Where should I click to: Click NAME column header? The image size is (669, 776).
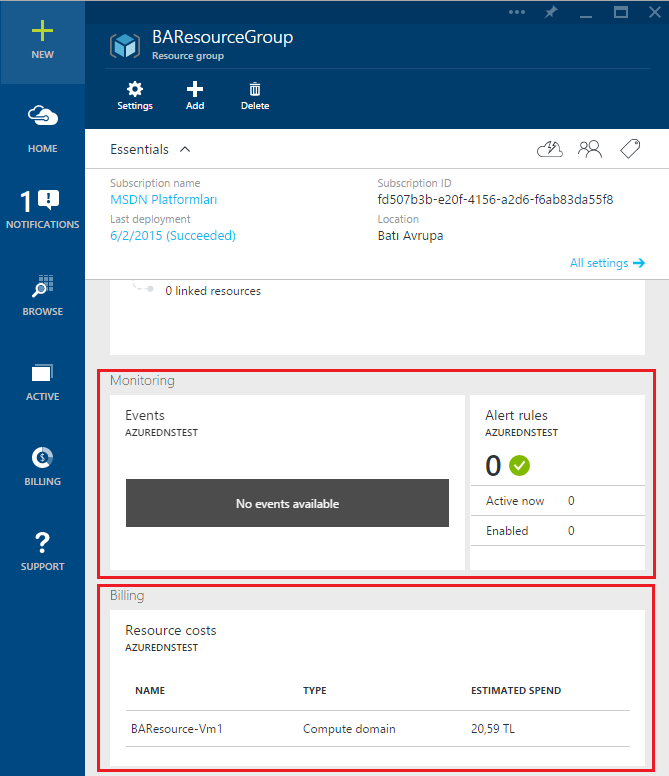click(150, 690)
